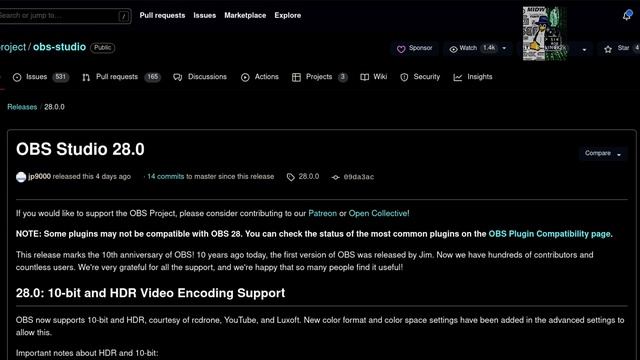Open OBS Plugin Compatibility page link
The width and height of the screenshot is (640, 360).
pos(549,234)
